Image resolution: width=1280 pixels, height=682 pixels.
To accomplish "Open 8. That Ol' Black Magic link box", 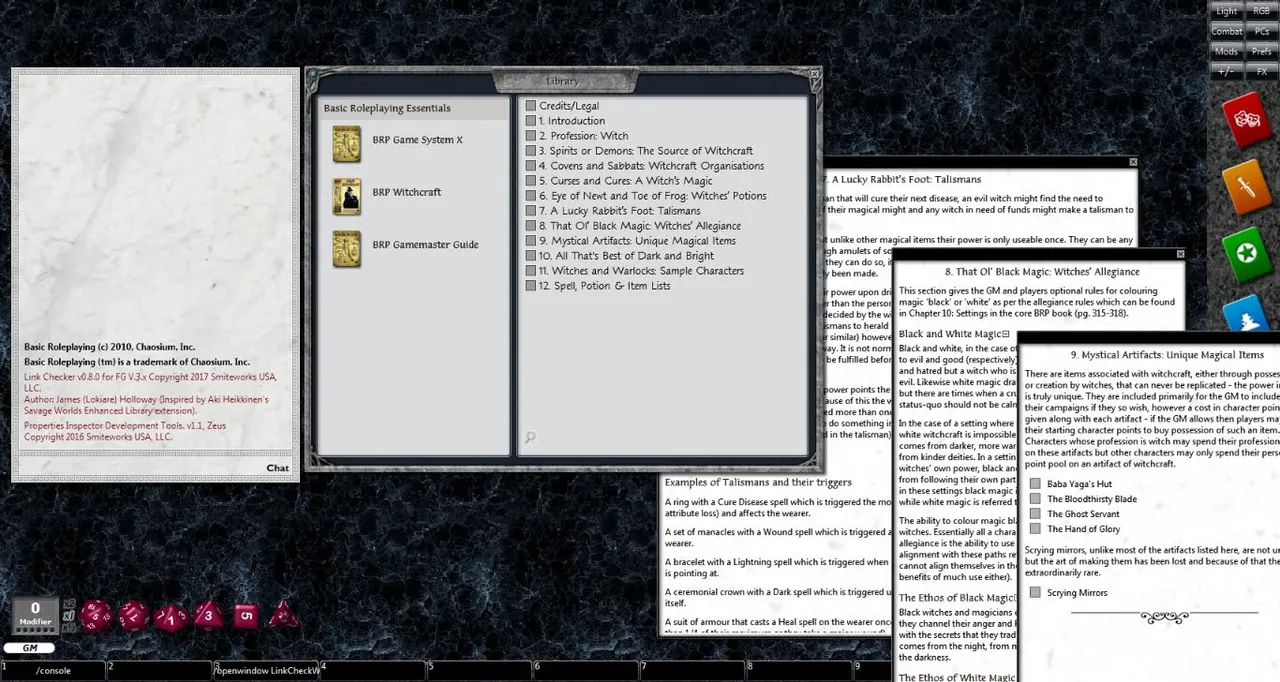I will pos(531,226).
